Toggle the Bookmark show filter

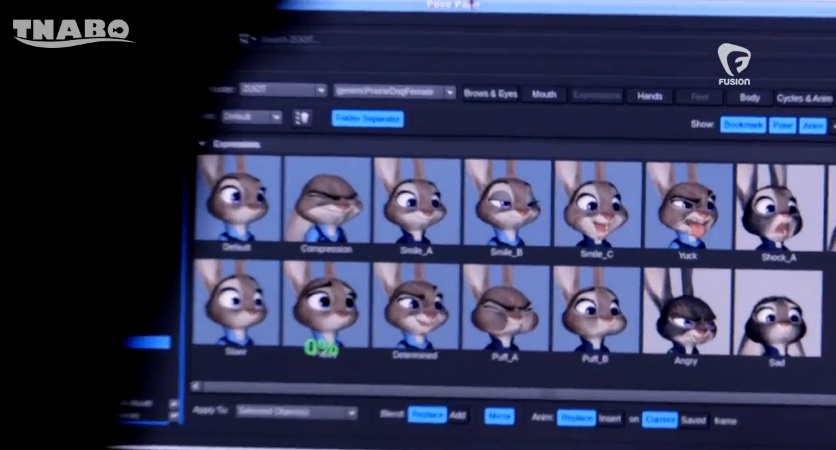(x=743, y=125)
